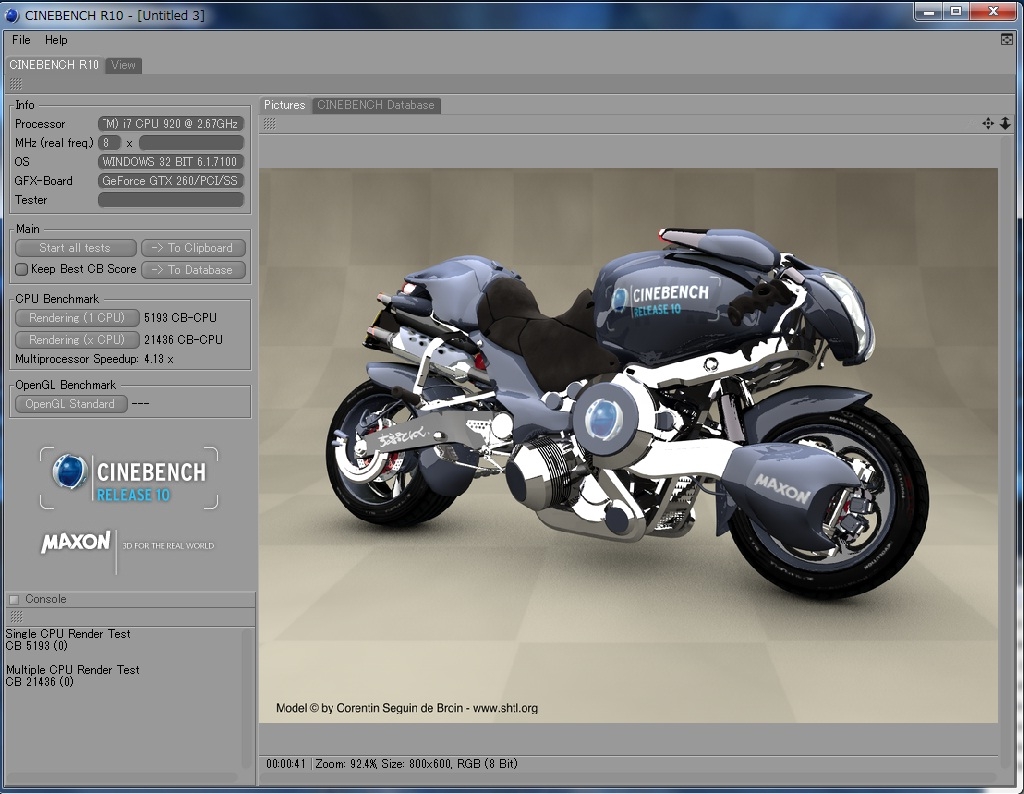Click the pan (four-arrow) icon above the picture
1024x794 pixels.
pos(988,124)
